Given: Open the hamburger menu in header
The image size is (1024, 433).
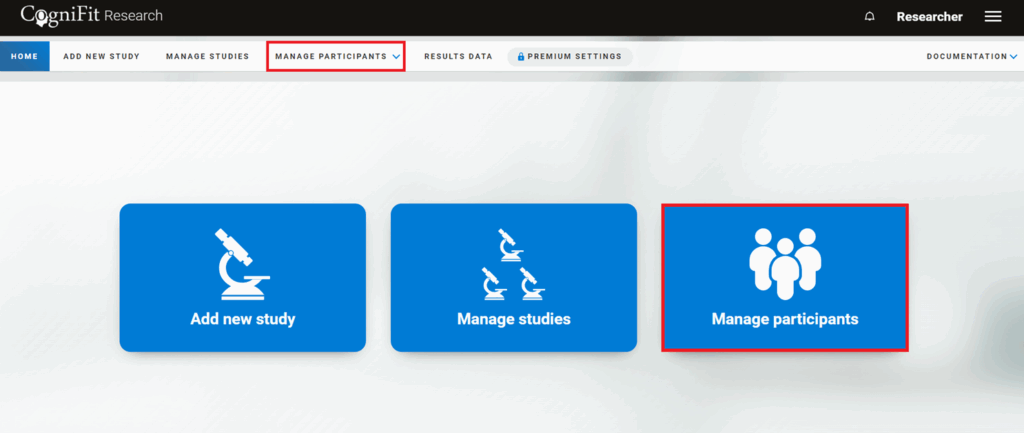Looking at the screenshot, I should (993, 17).
